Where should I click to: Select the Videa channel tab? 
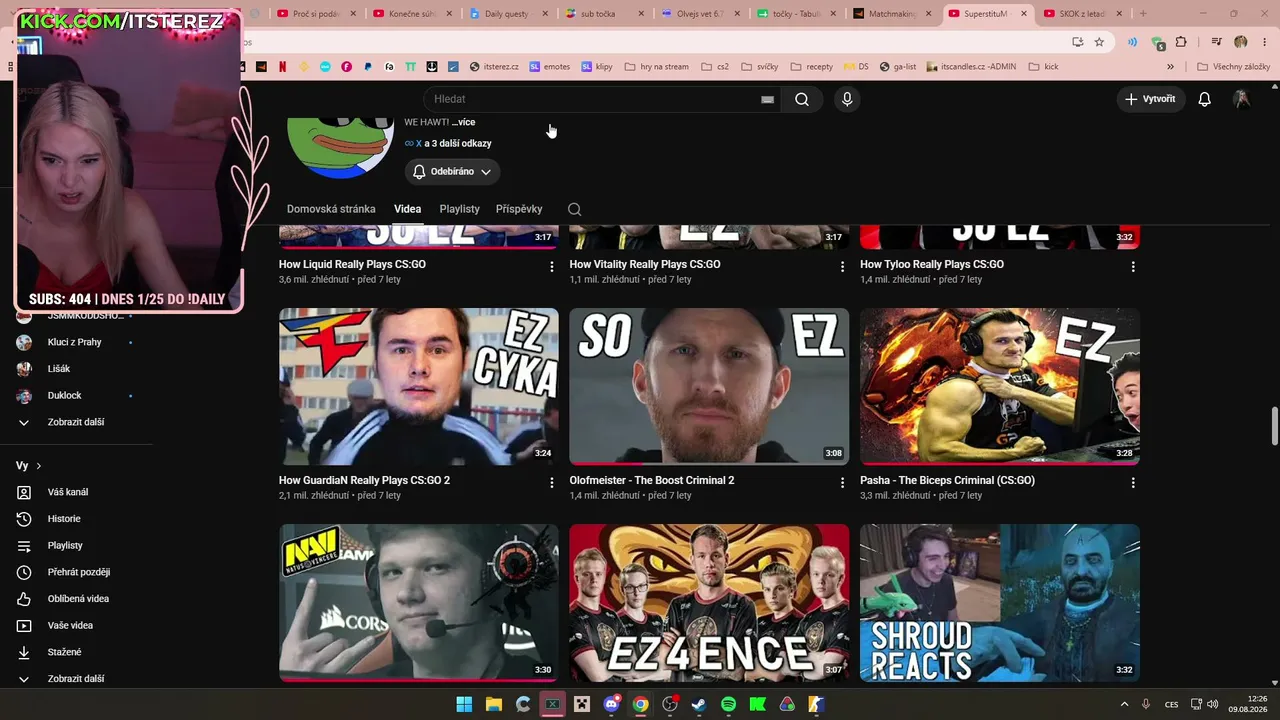click(407, 209)
